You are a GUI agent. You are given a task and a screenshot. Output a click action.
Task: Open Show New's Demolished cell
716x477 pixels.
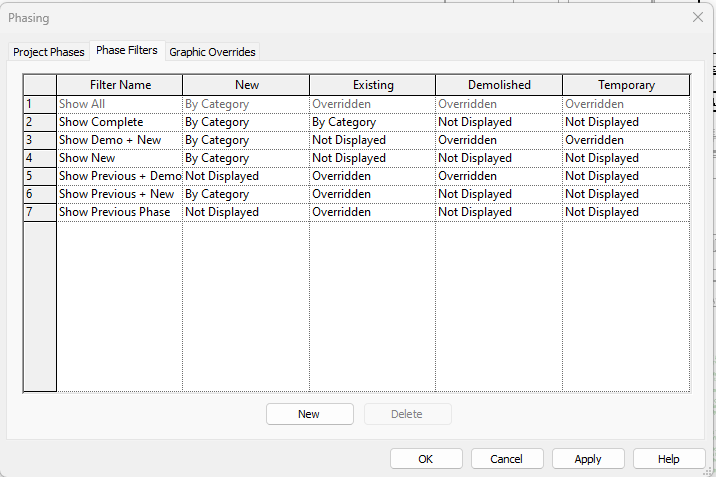coord(499,158)
